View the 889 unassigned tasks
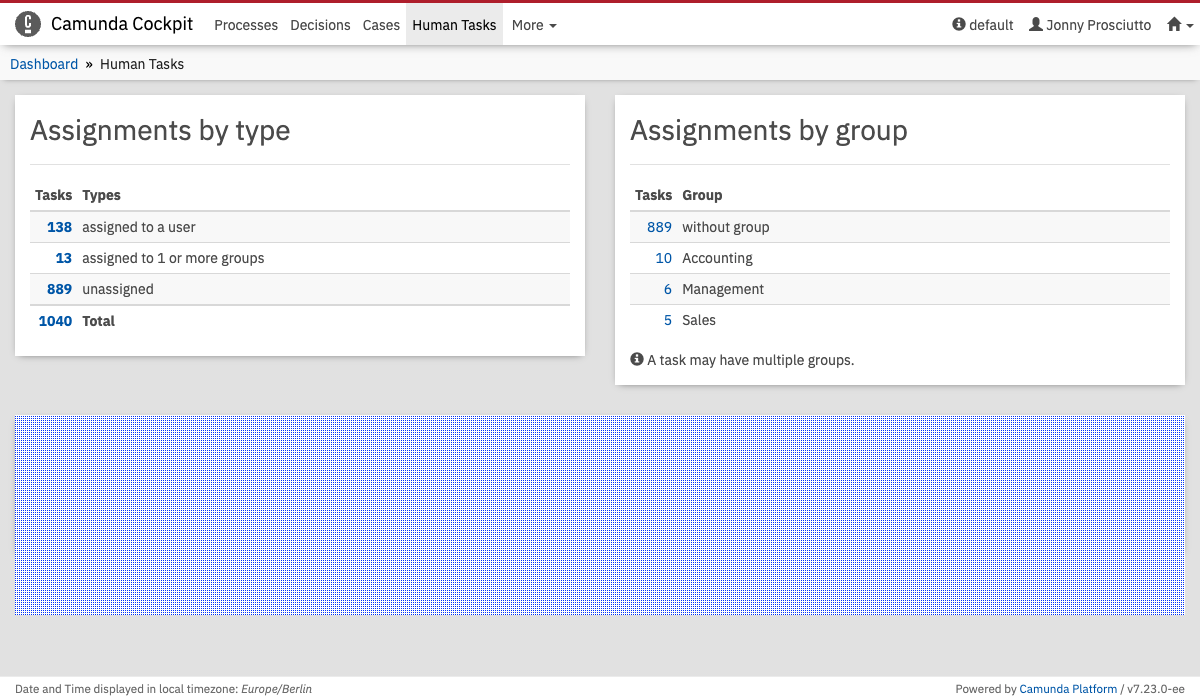The width and height of the screenshot is (1200, 700). pyautogui.click(x=59, y=289)
